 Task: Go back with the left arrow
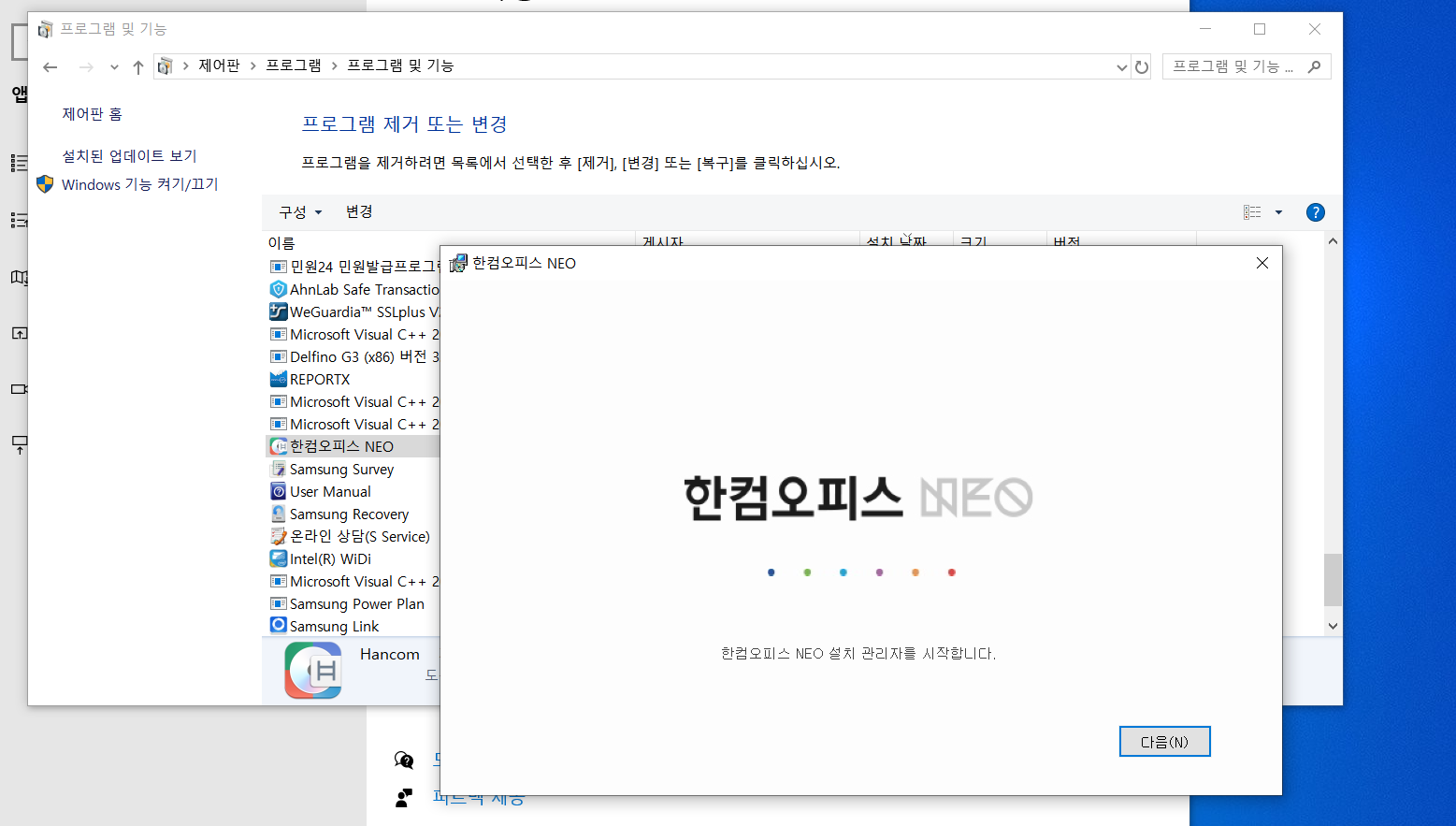(50, 66)
